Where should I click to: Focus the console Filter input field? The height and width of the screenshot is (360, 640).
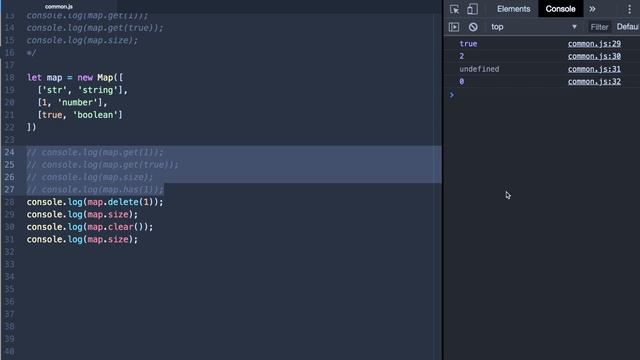pyautogui.click(x=599, y=27)
